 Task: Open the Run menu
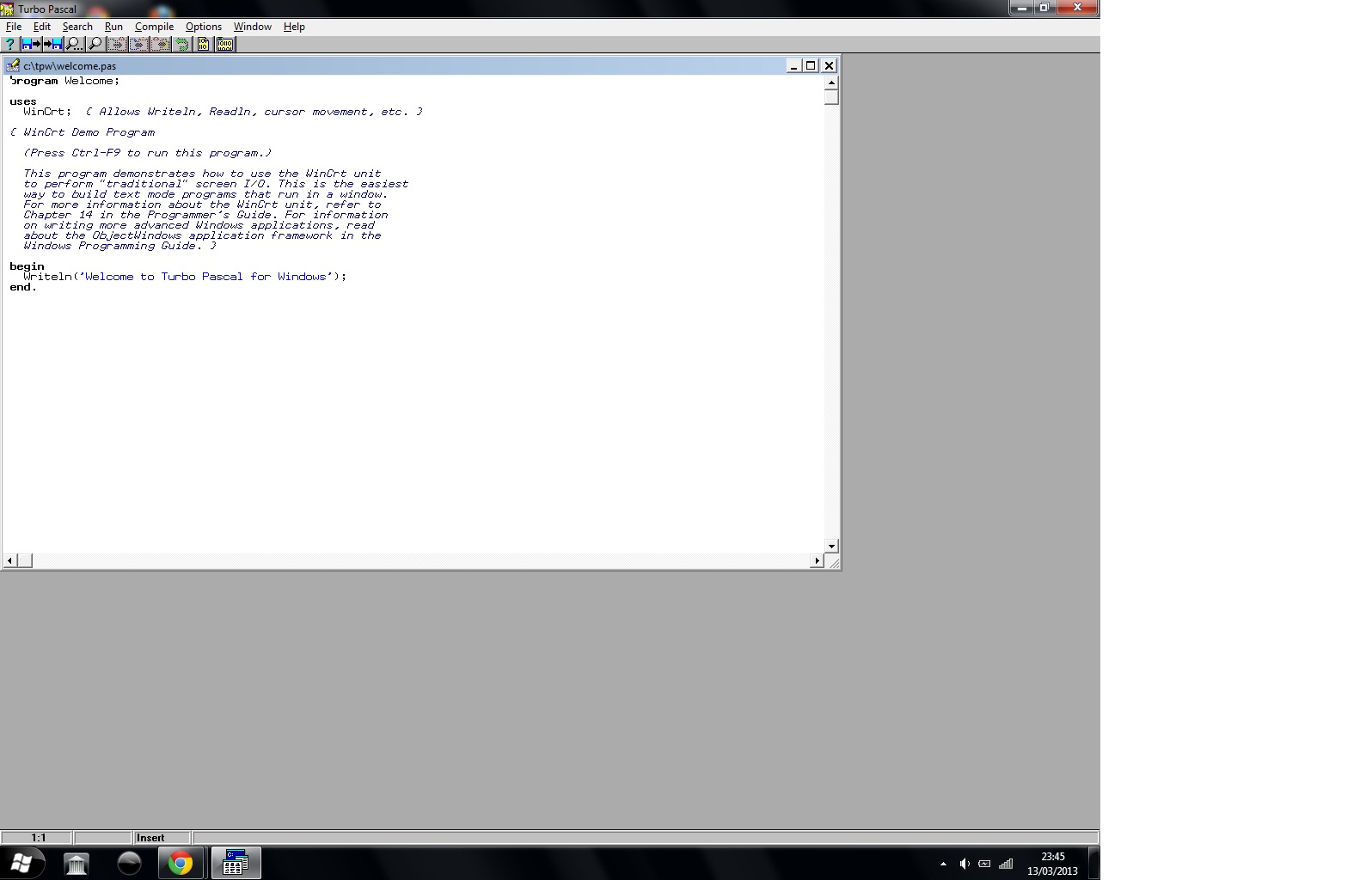click(x=113, y=27)
